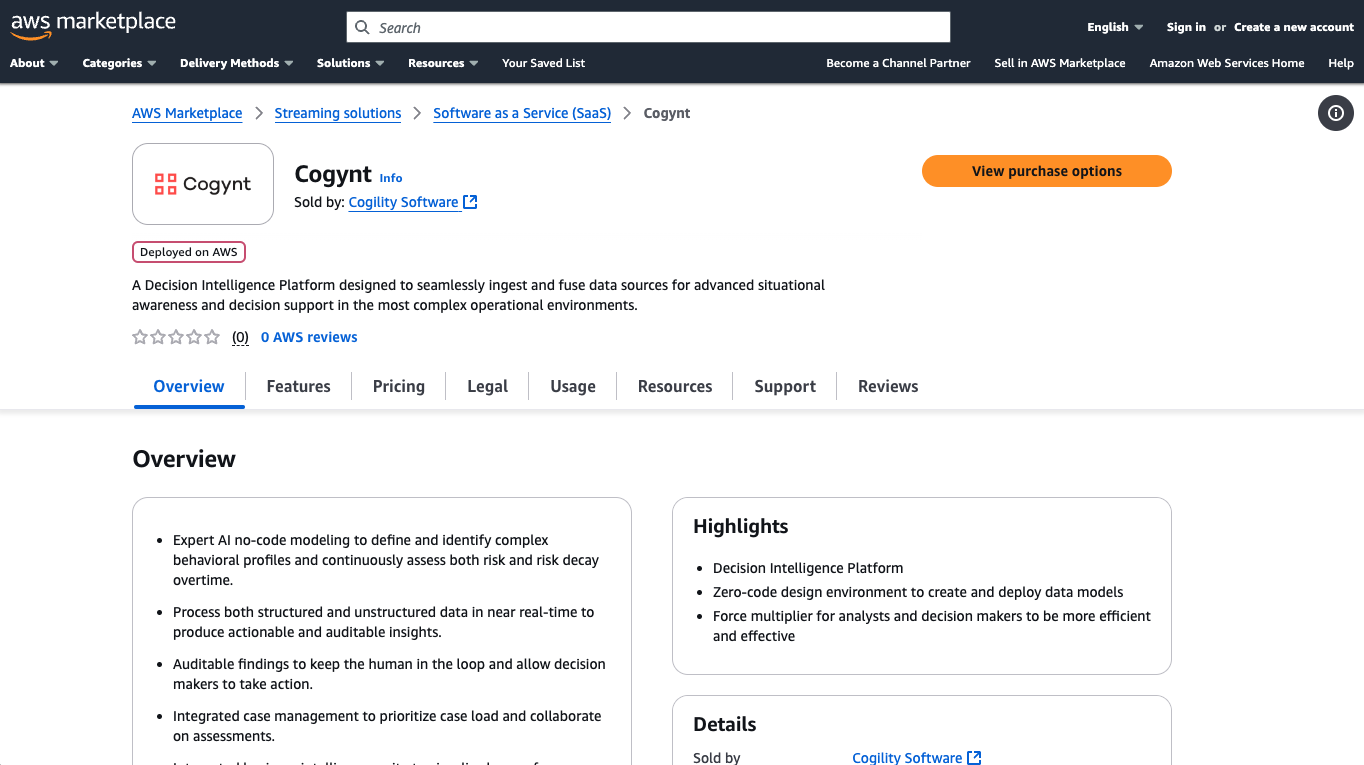Open Cogility Software link in Details

[907, 758]
